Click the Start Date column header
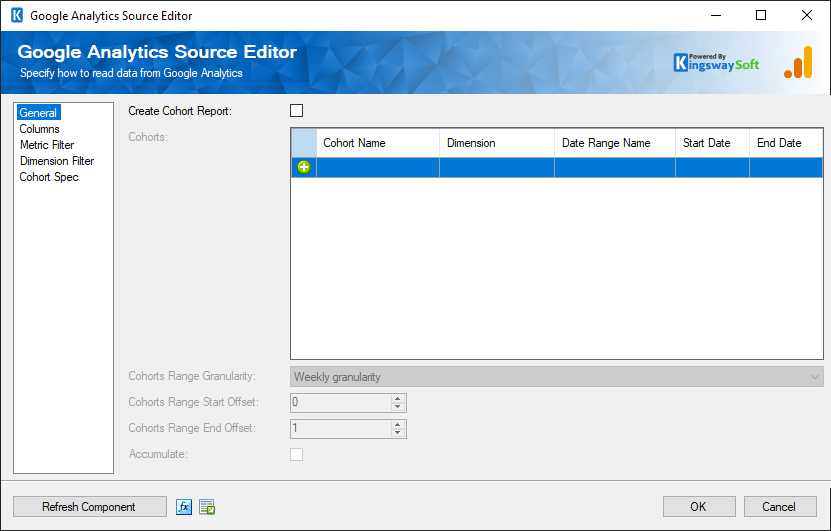831x531 pixels. [x=712, y=143]
